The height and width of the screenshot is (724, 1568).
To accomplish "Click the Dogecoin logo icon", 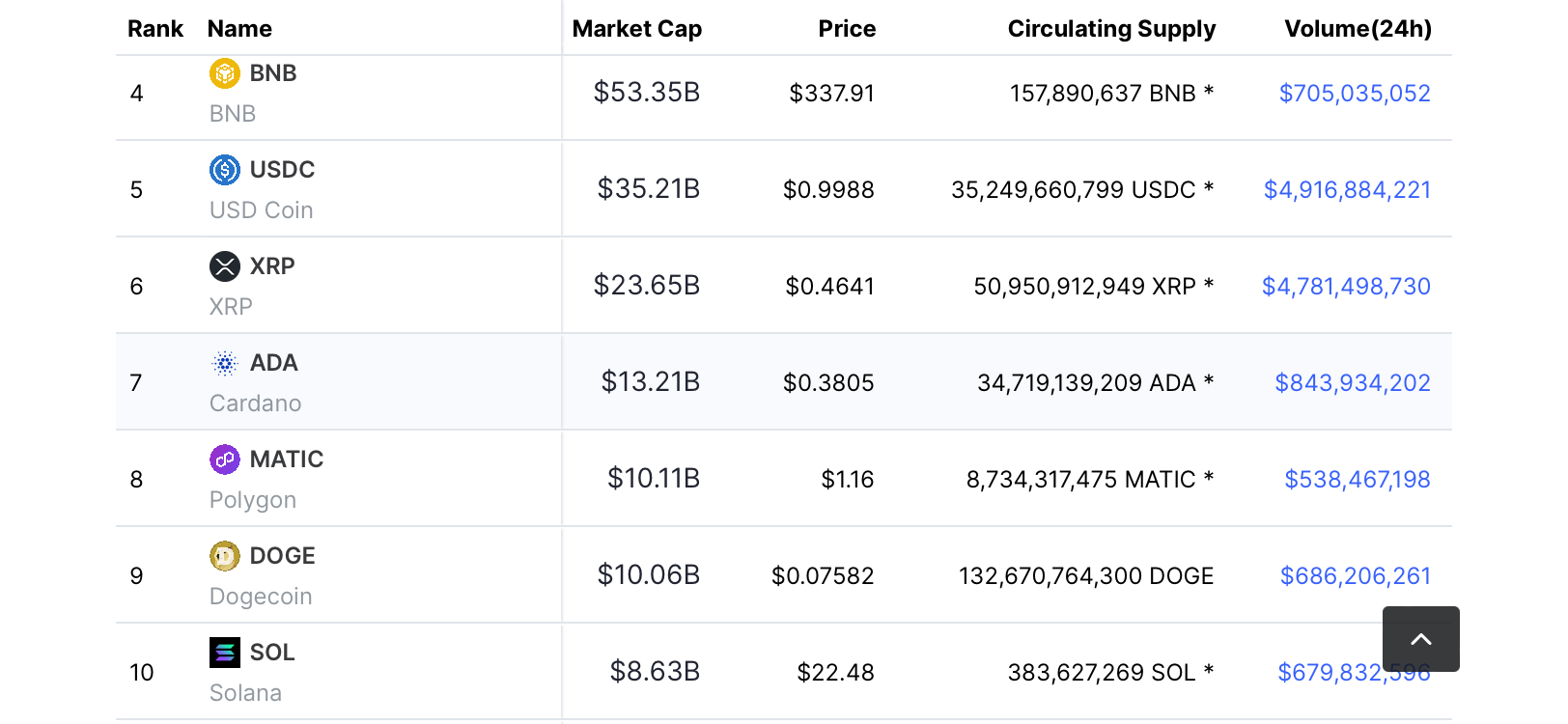I will [225, 556].
